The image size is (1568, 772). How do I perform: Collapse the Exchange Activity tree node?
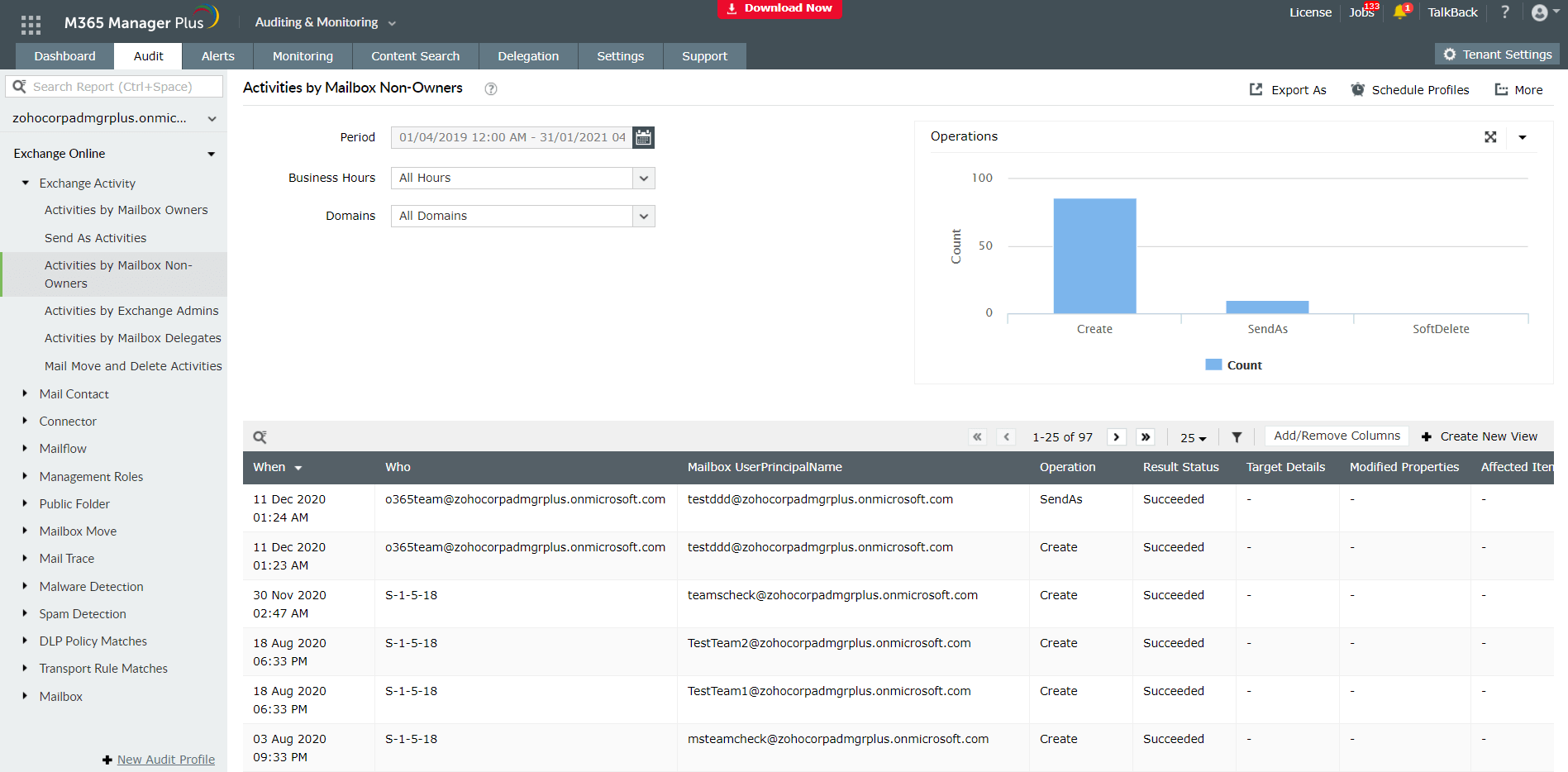tap(25, 183)
